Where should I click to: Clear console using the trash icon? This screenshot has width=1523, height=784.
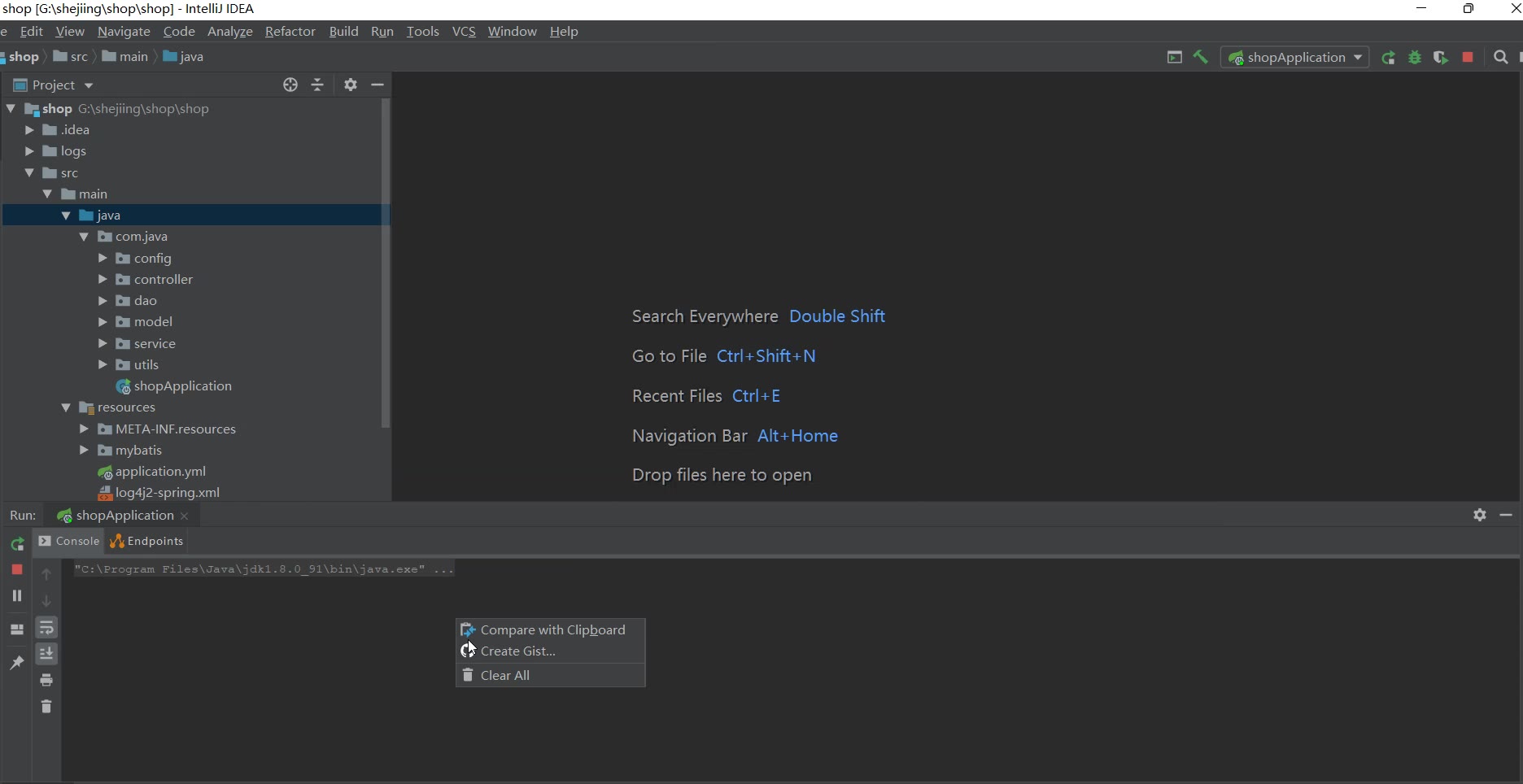coord(46,706)
